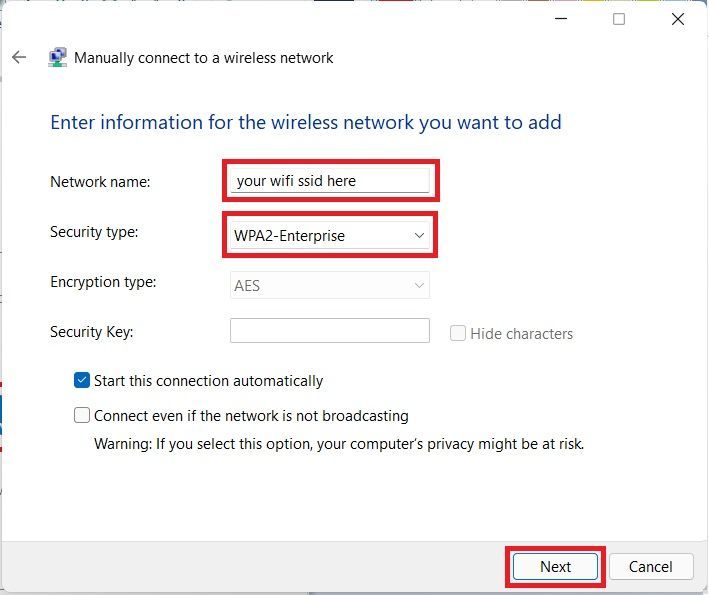Click the Security type chevron arrow
Screen dimensions: 709x595
tap(419, 236)
